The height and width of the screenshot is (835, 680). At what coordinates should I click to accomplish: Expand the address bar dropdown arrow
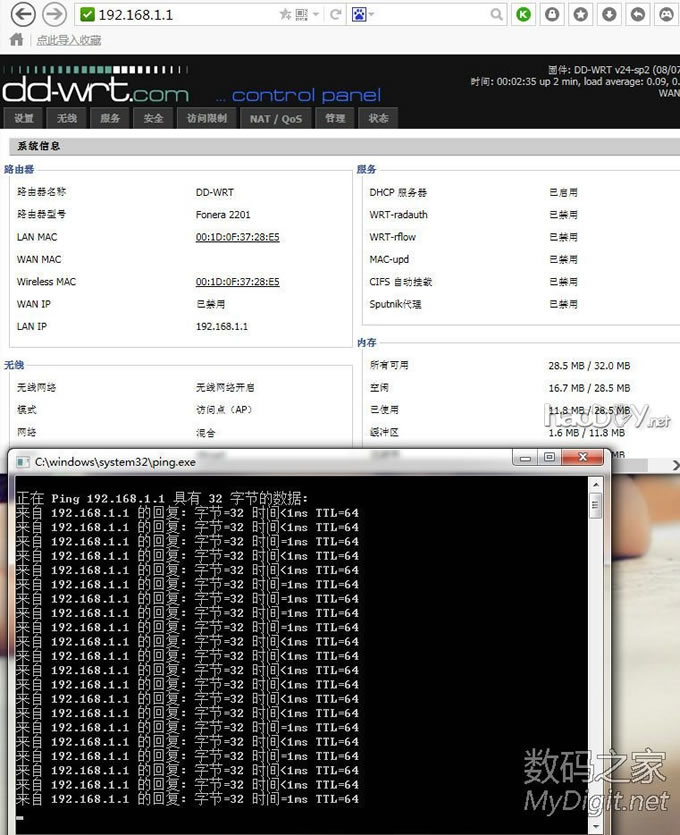[x=317, y=15]
